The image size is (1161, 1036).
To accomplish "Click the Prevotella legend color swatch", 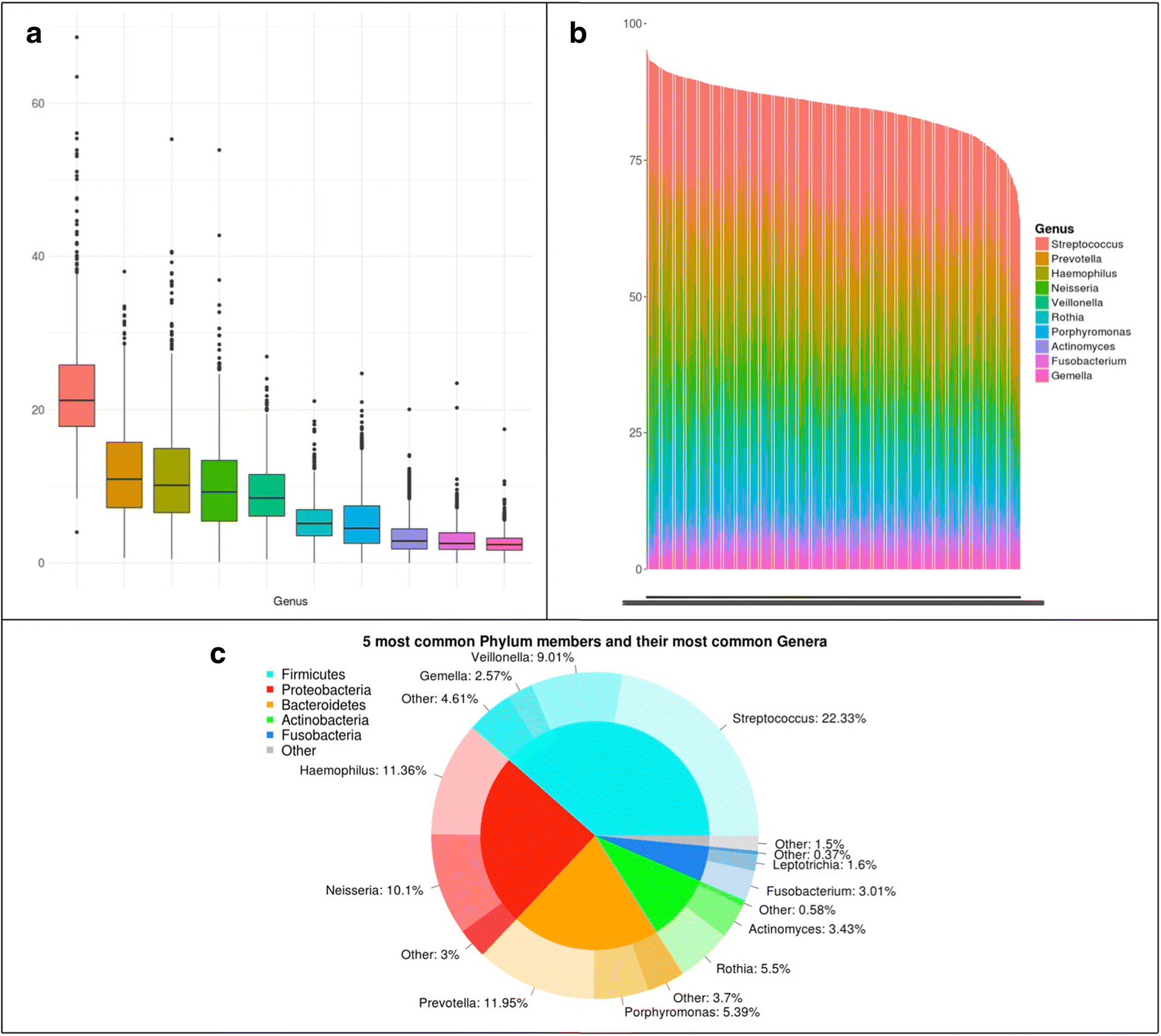I will pyautogui.click(x=1042, y=259).
